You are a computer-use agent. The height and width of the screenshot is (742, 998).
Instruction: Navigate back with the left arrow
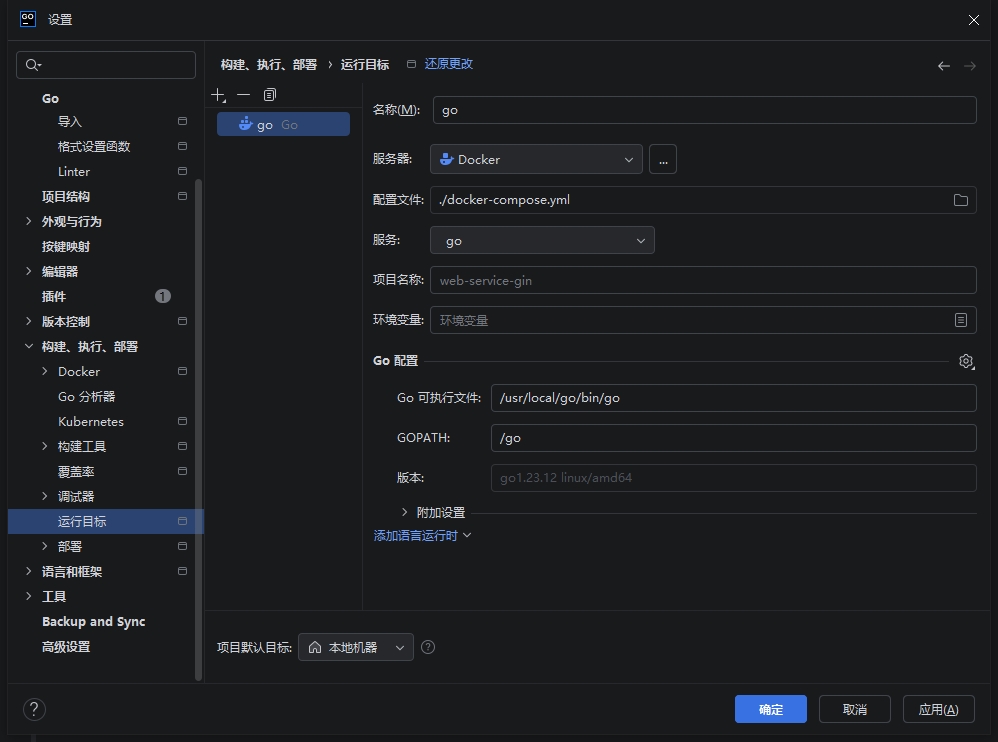[x=943, y=65]
